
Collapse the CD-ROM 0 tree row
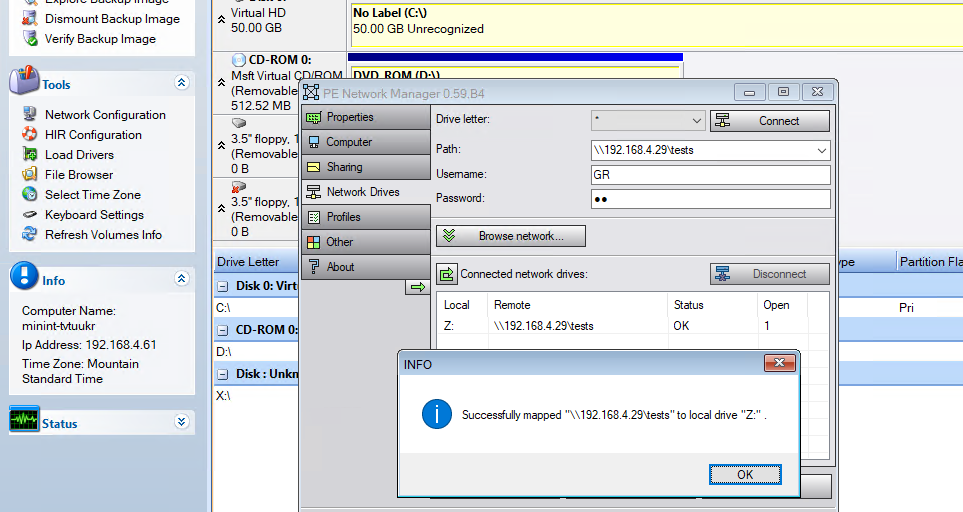(x=224, y=330)
